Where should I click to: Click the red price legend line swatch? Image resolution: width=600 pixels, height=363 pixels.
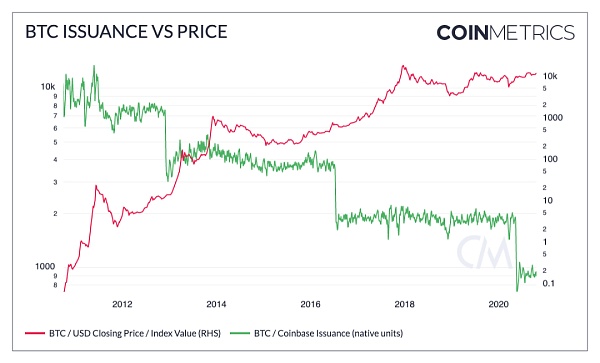click(35, 334)
